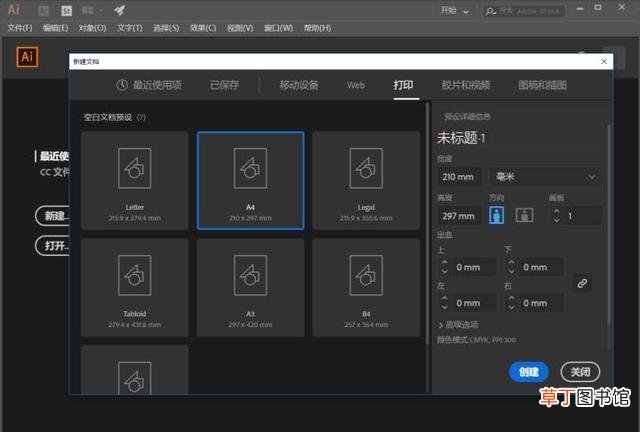Toggle the bleed link chain icon
Image resolution: width=640 pixels, height=432 pixels.
click(582, 283)
